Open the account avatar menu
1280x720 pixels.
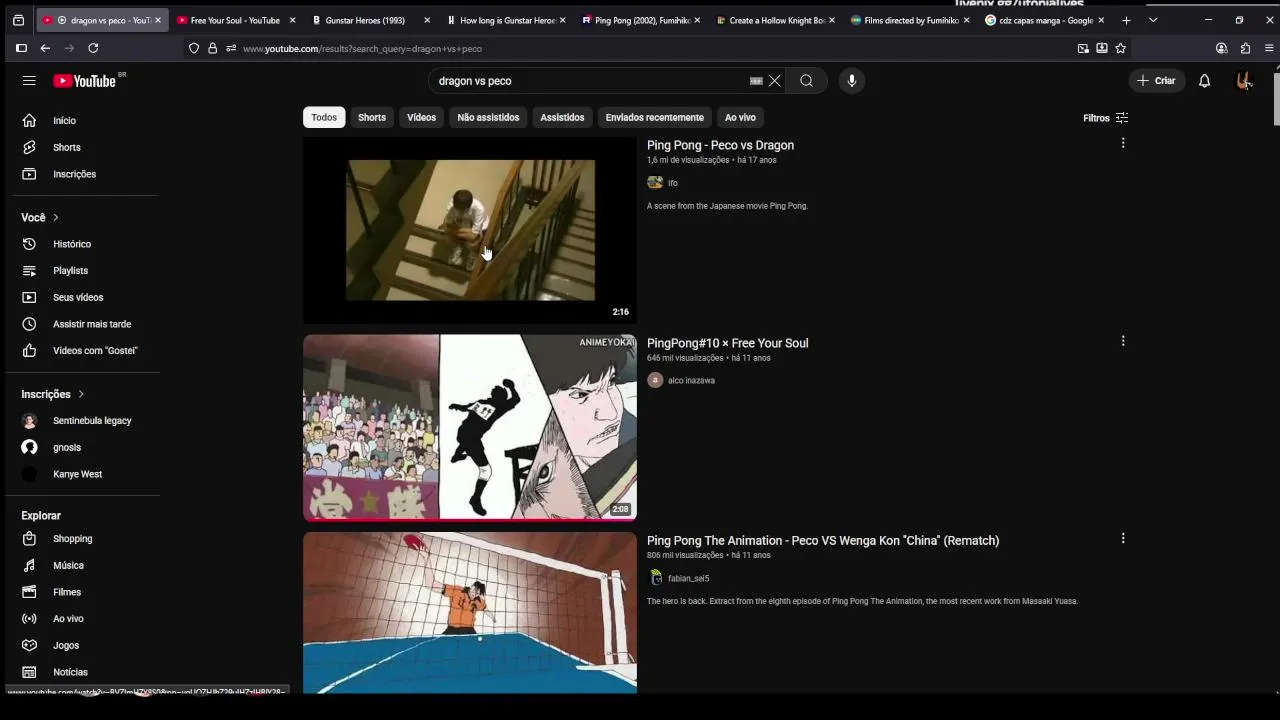[1244, 81]
